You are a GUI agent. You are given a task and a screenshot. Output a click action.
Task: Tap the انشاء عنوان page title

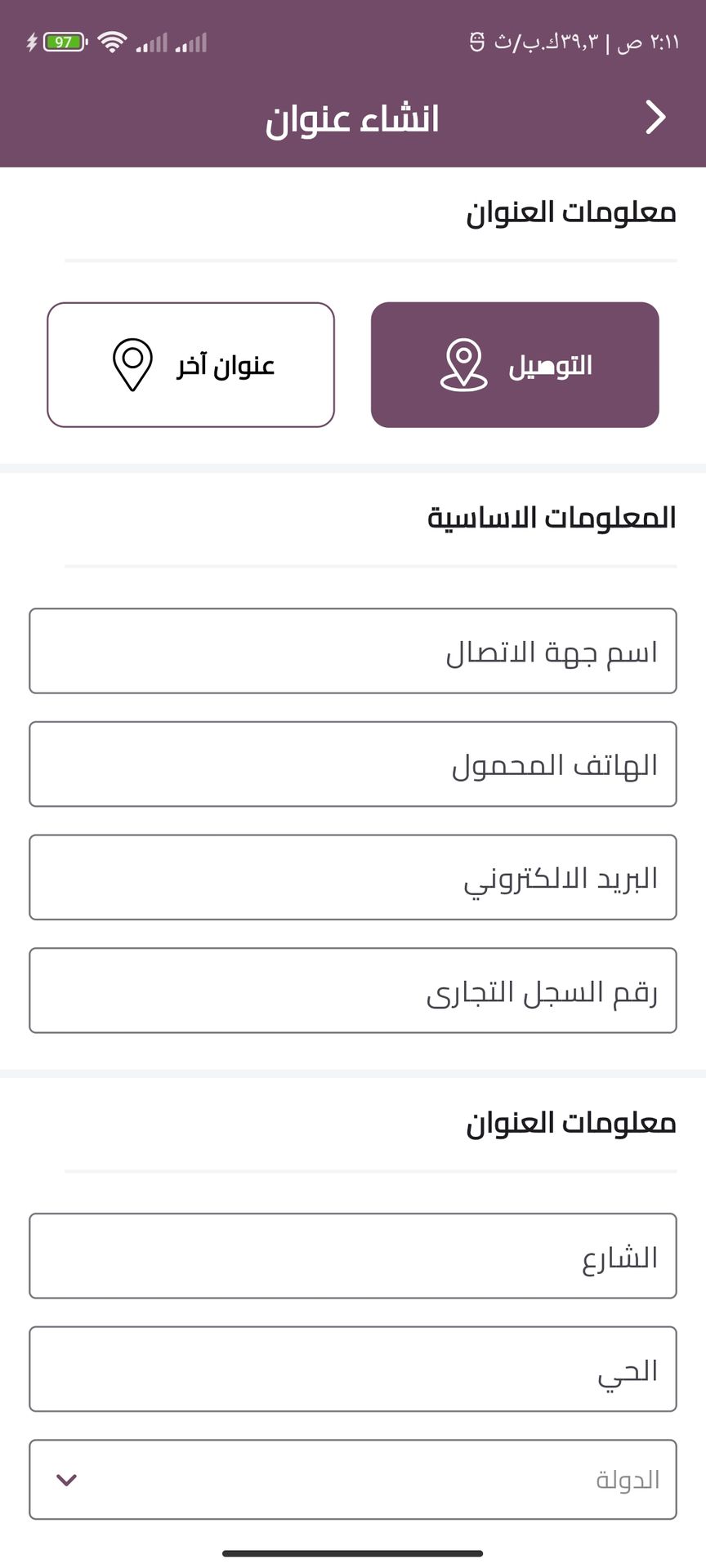pyautogui.click(x=352, y=118)
